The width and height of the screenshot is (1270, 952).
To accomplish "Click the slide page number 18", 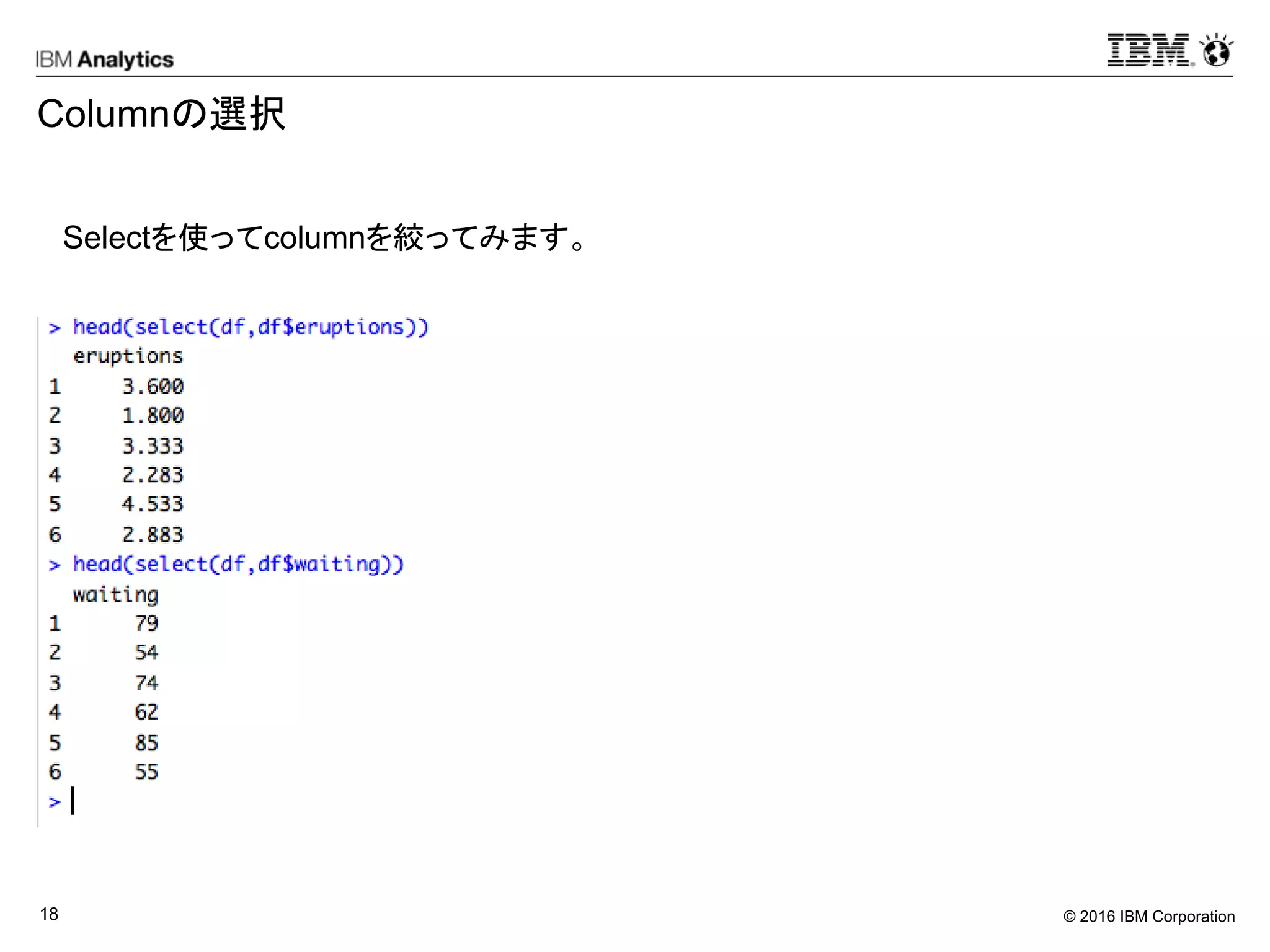I will (49, 914).
